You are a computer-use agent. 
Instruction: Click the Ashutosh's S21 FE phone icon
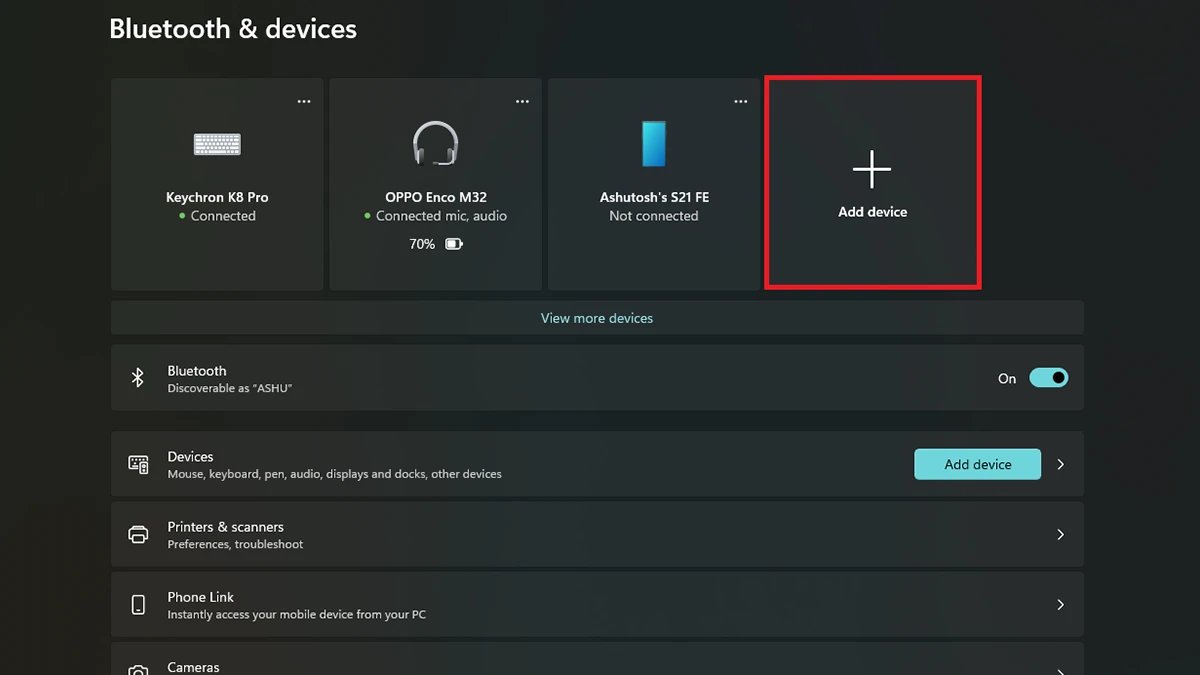click(654, 143)
